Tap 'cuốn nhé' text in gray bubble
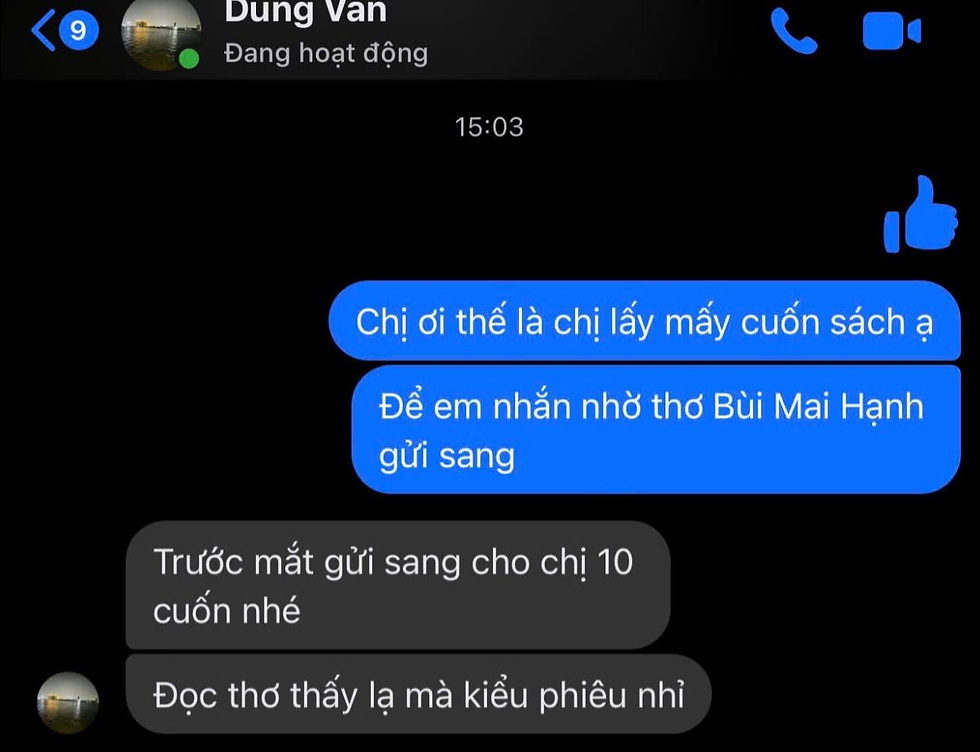 (226, 611)
